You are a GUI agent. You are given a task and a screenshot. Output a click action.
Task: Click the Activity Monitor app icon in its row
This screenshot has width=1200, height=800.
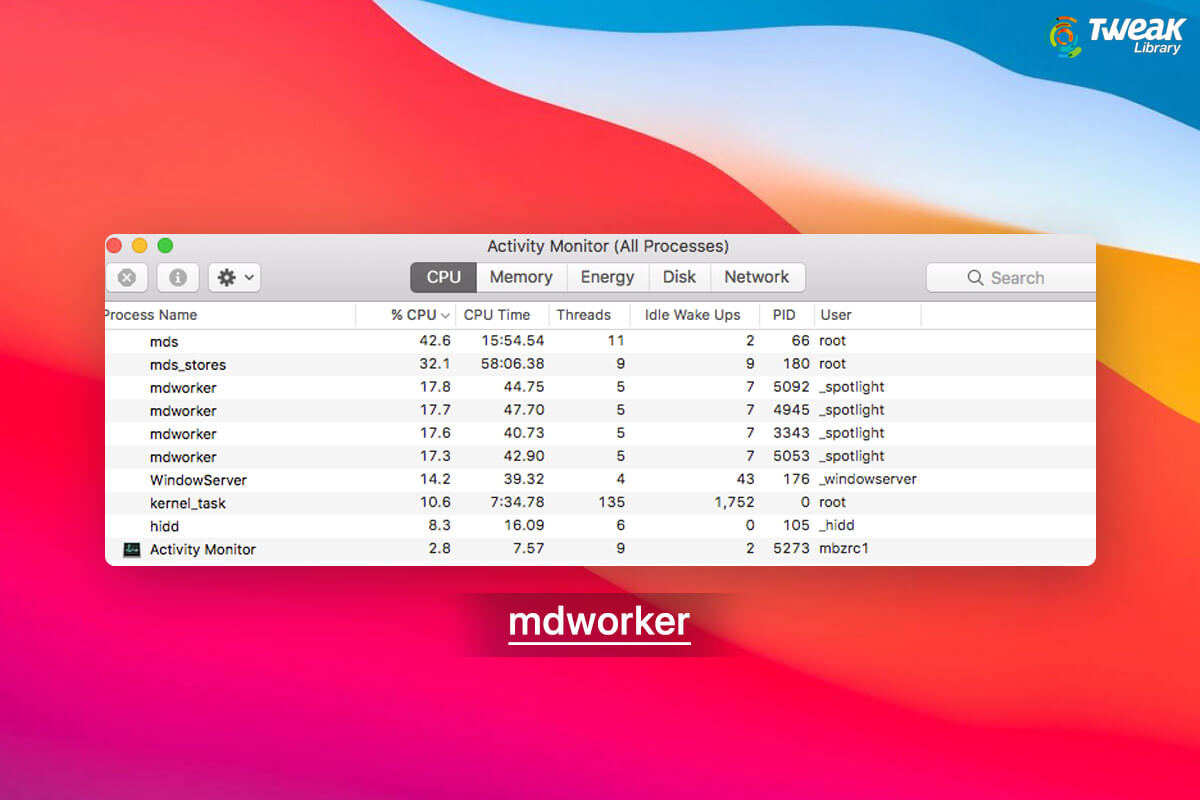[x=130, y=549]
